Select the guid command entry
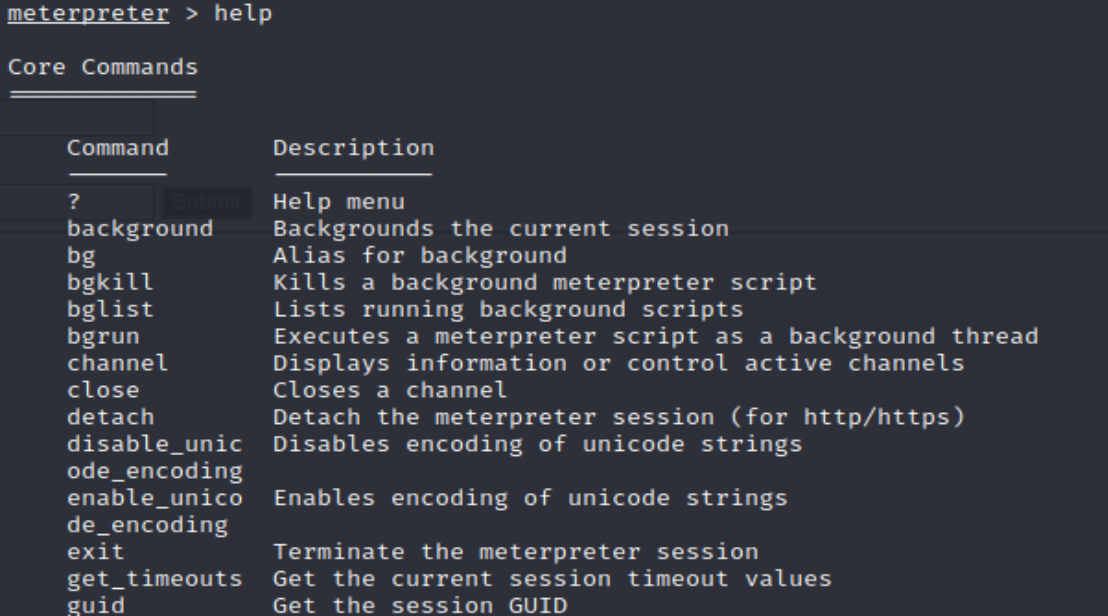Screen dimensions: 1108x616 (x=95, y=605)
